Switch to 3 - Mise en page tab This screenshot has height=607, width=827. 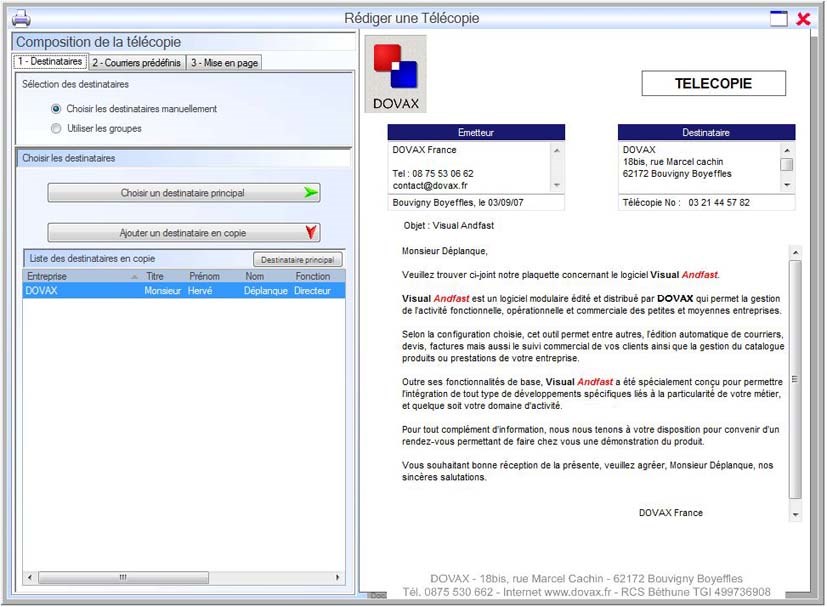(x=224, y=63)
